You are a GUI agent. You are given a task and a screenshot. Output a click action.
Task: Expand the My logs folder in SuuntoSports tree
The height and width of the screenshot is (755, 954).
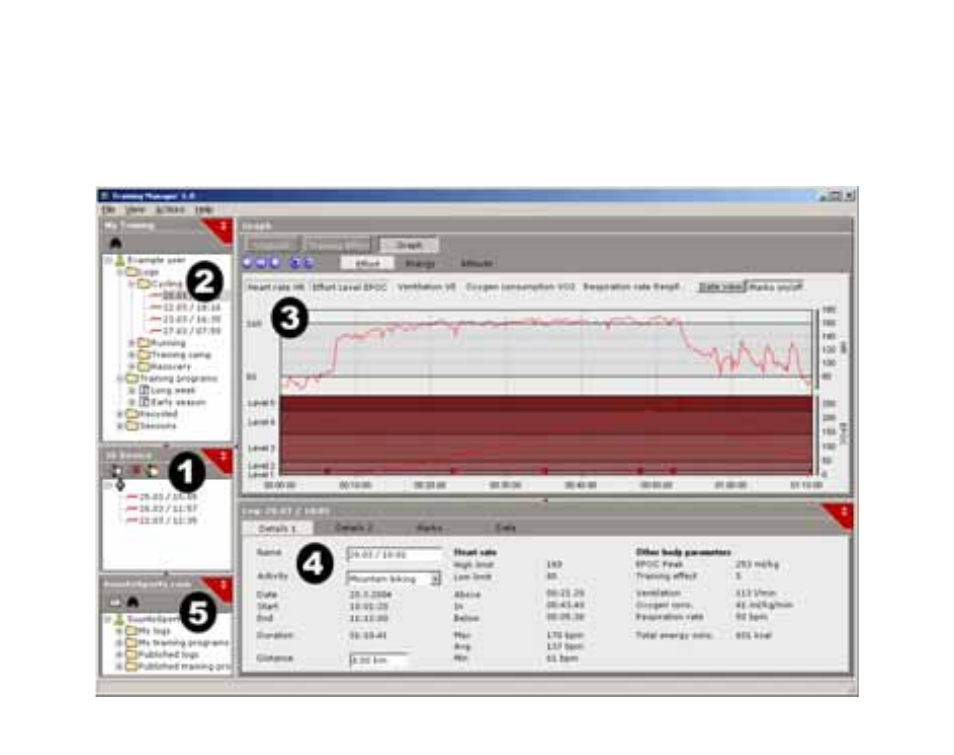[120, 631]
